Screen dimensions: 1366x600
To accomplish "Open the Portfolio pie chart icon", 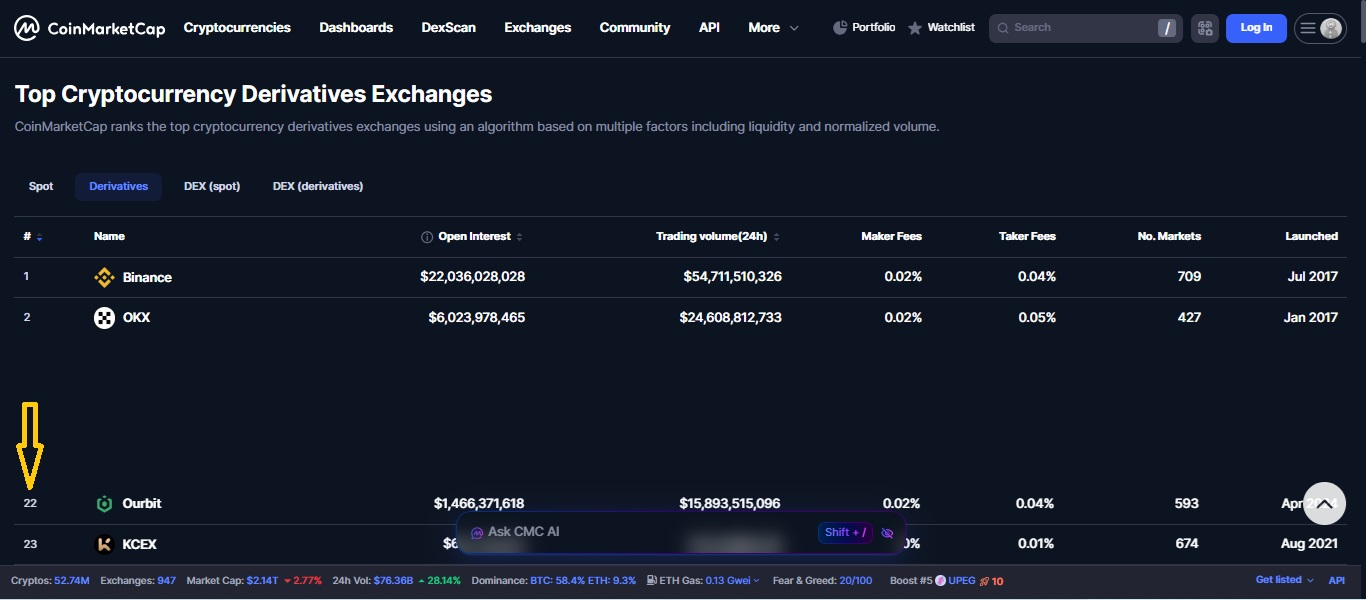I will point(840,28).
